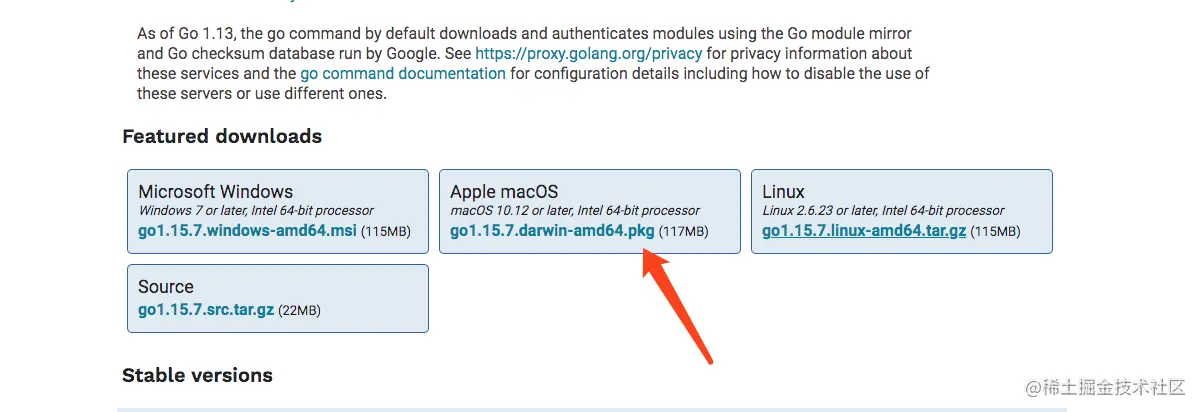Click the (117MB) size label
1200x412 pixels.
(x=684, y=232)
